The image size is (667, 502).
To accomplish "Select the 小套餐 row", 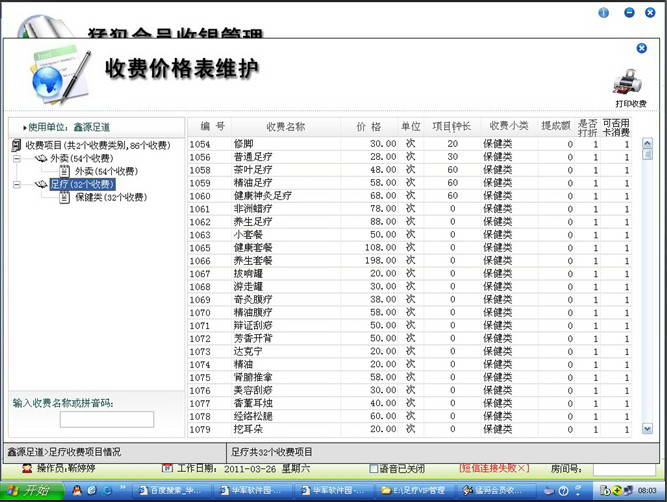I will [410, 235].
